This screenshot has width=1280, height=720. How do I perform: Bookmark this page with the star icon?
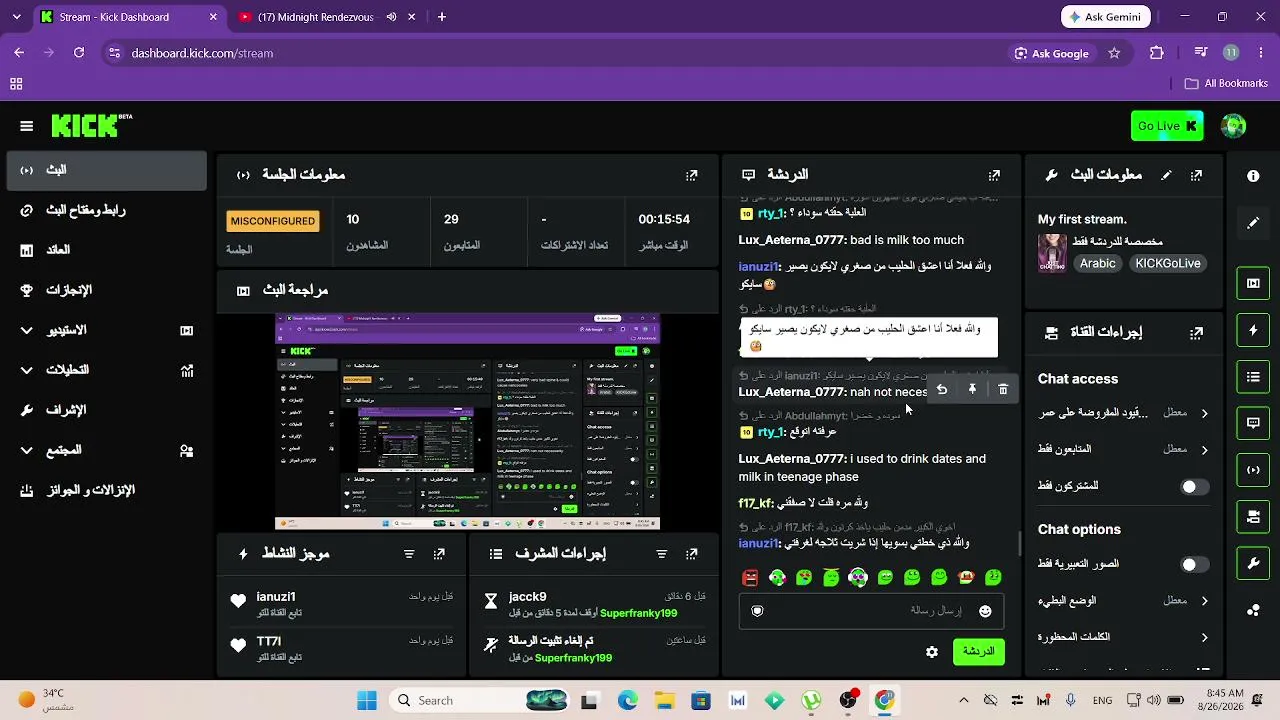1114,53
